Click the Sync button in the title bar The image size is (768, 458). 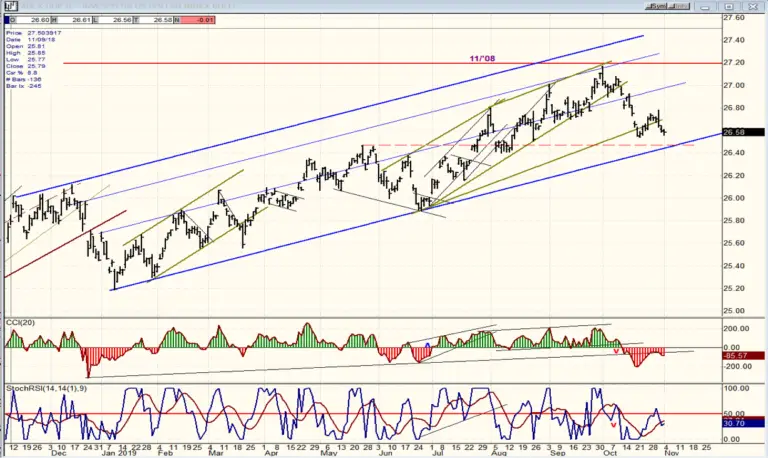coord(657,6)
